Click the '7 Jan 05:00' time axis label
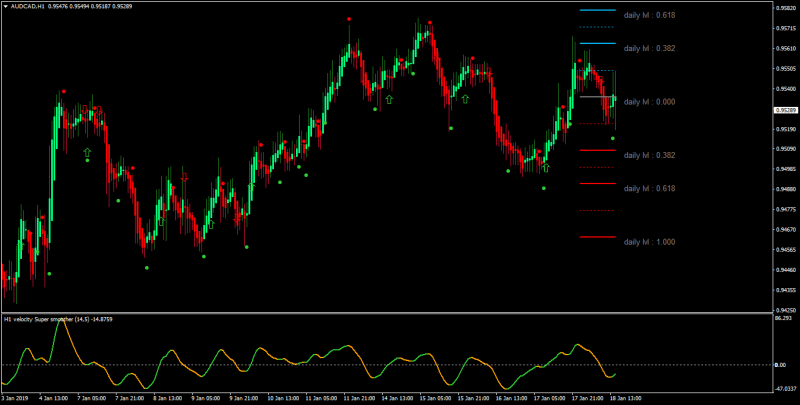800x405 pixels. pos(91,398)
